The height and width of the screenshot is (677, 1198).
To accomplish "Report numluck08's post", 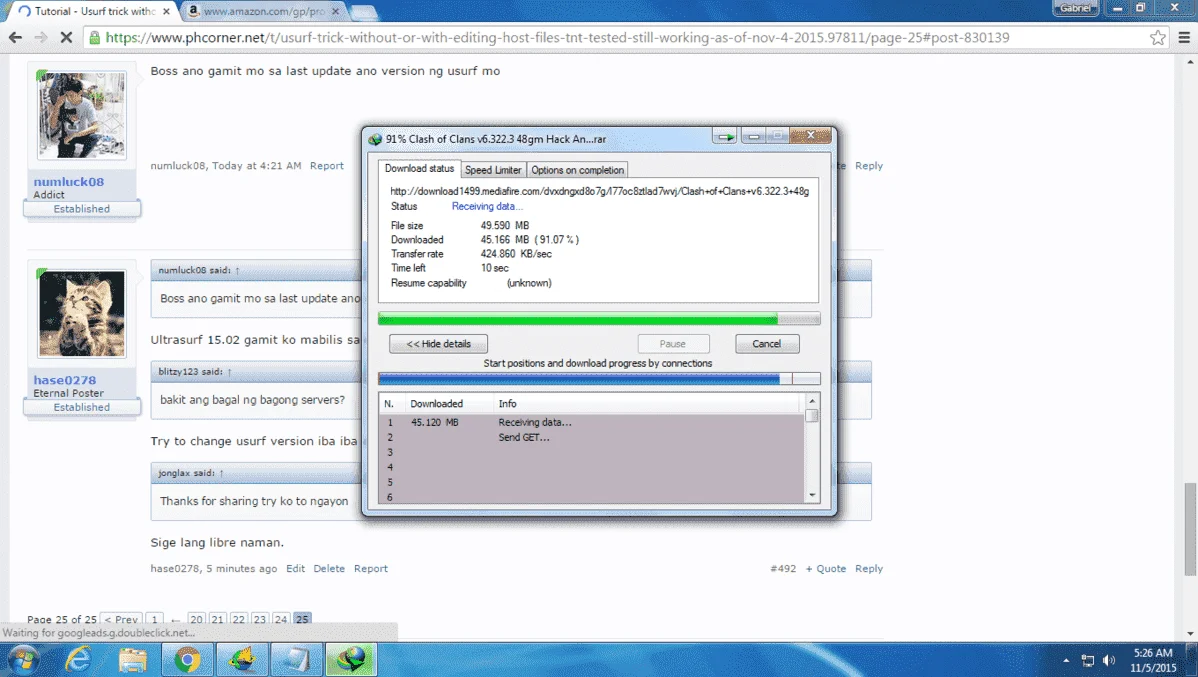I will click(x=326, y=166).
